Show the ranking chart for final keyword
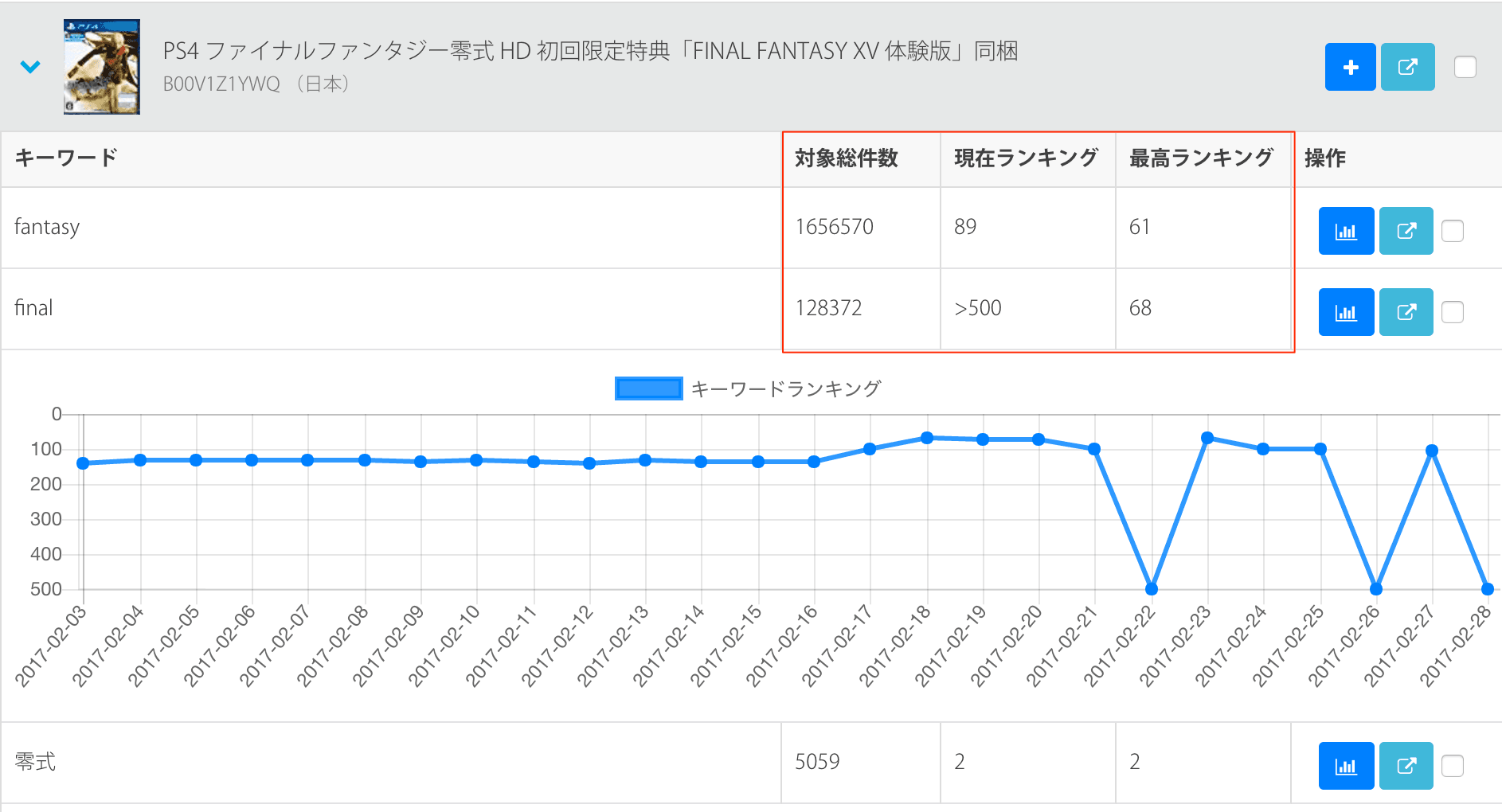Viewport: 1502px width, 812px height. pos(1346,312)
